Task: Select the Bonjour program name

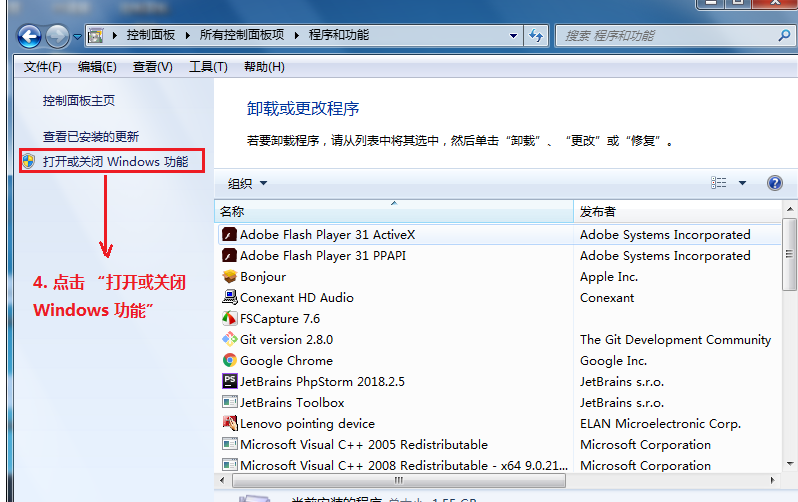Action: [x=263, y=277]
